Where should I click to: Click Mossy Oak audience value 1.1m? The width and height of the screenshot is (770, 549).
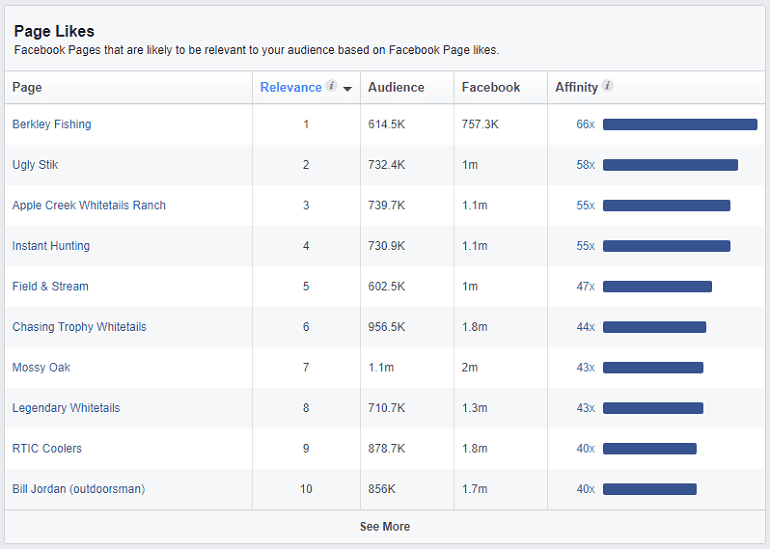[381, 367]
